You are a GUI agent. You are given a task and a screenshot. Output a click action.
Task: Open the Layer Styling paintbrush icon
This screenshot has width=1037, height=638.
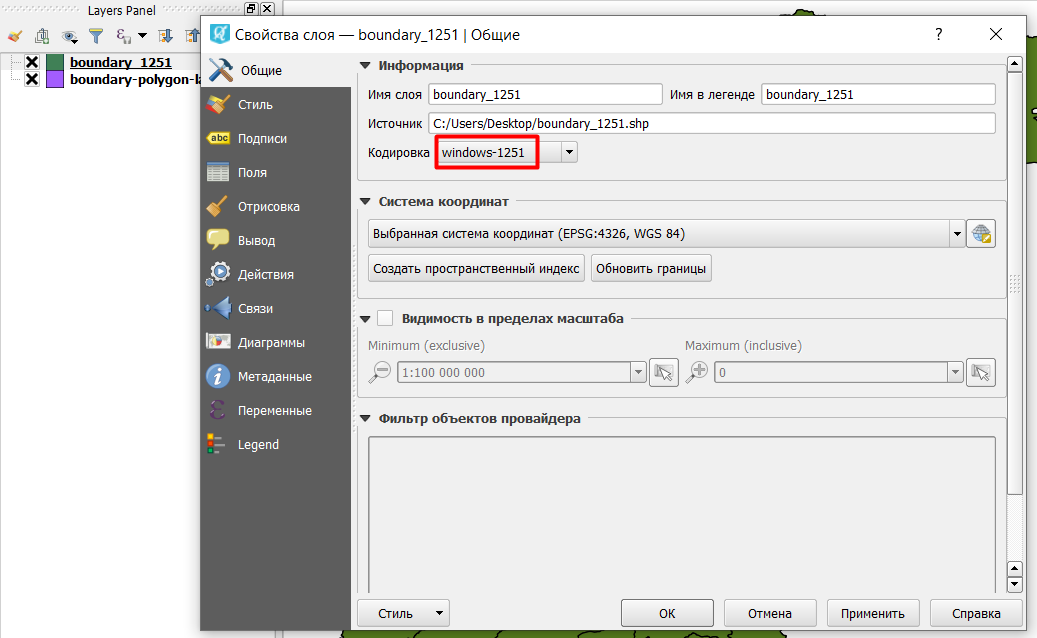click(x=15, y=36)
